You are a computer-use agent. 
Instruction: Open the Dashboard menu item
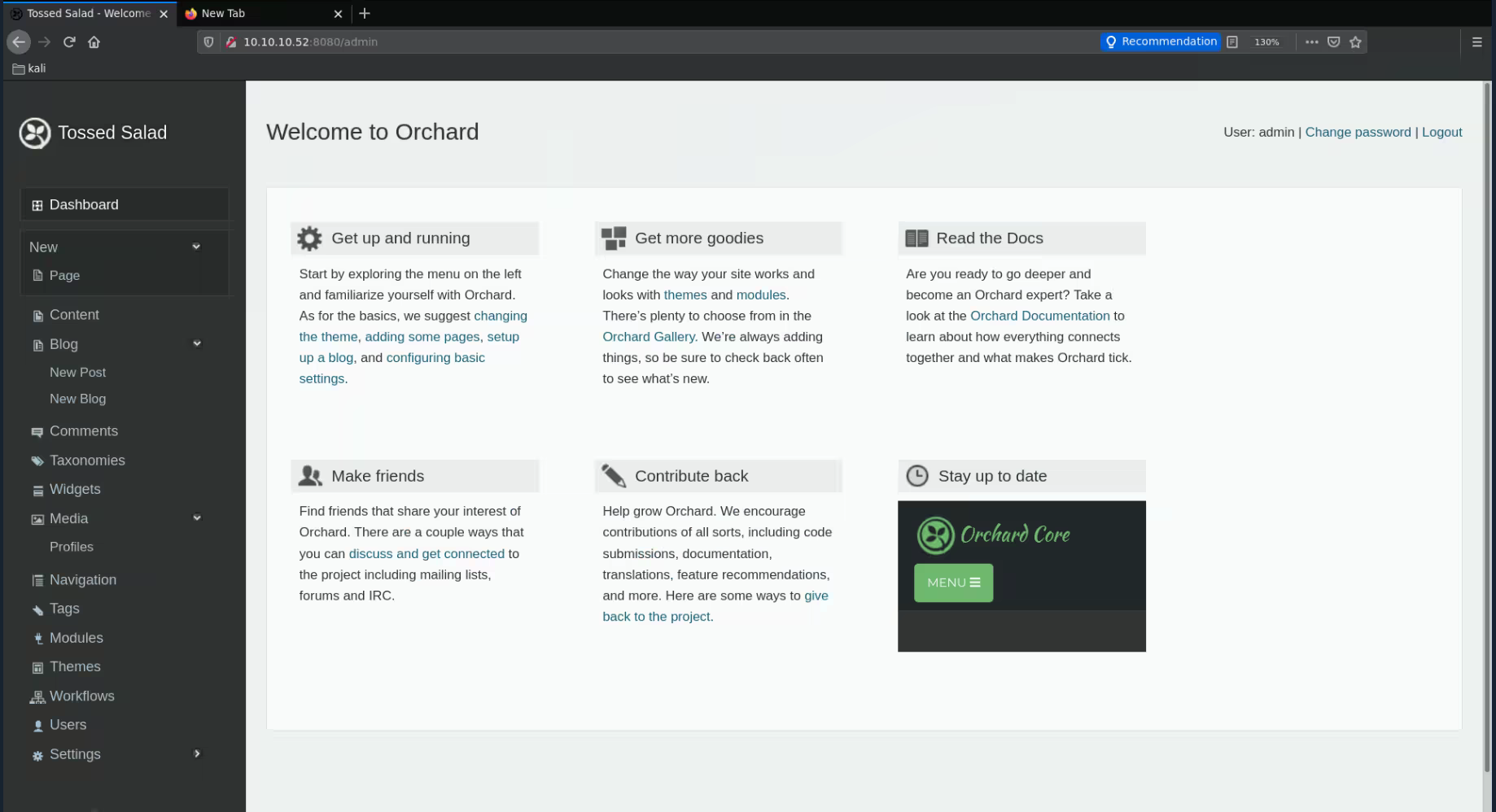(x=84, y=205)
